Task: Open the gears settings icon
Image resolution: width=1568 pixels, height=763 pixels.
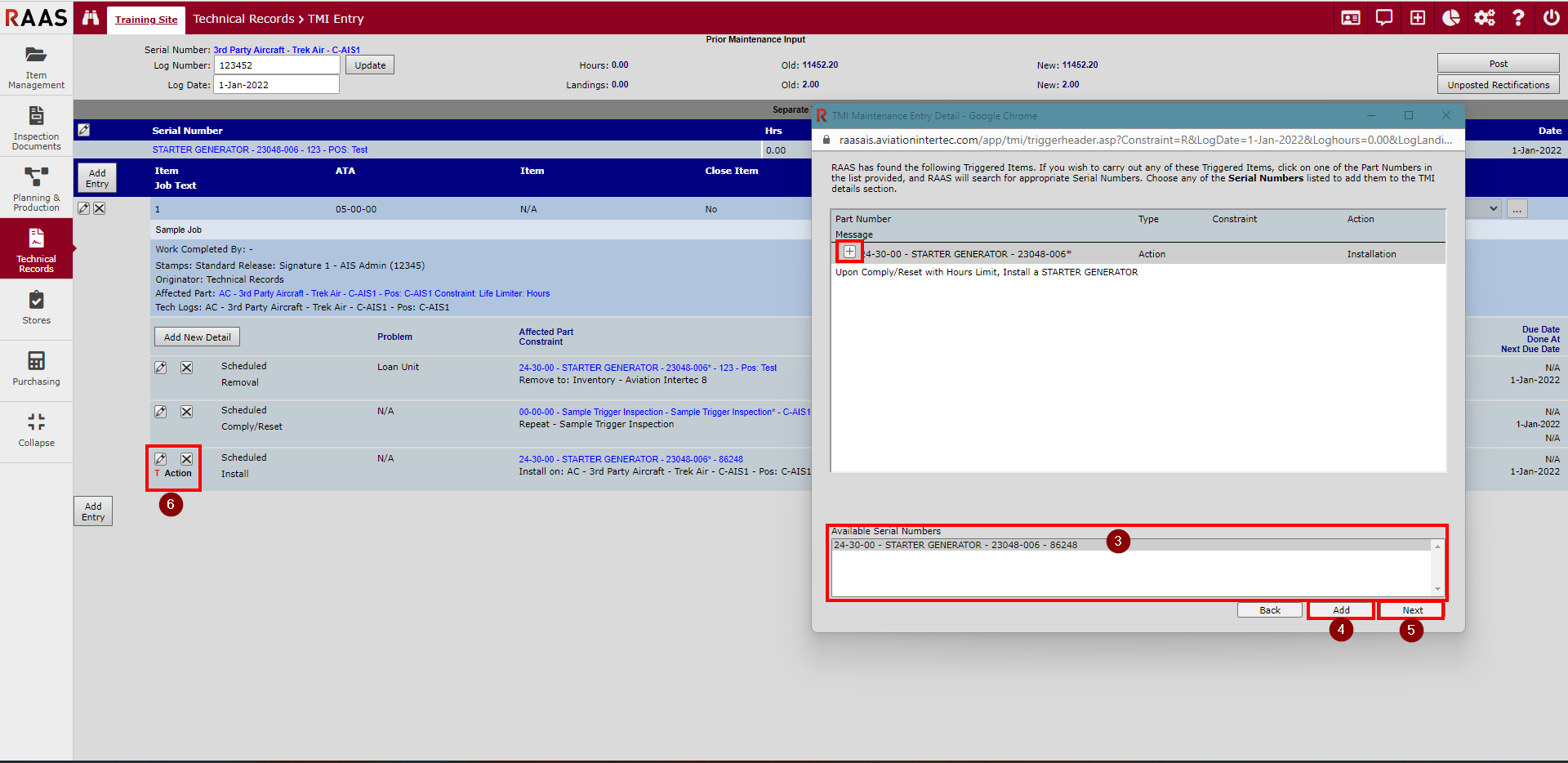Action: (x=1485, y=18)
